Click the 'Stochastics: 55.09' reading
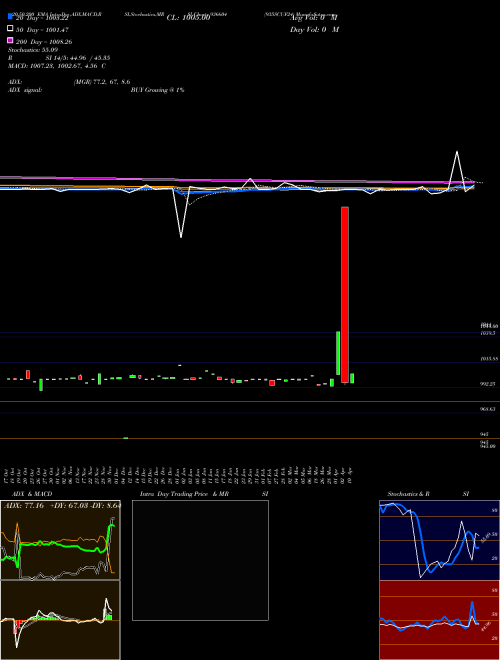This screenshot has height=660, width=500. [x=33, y=50]
